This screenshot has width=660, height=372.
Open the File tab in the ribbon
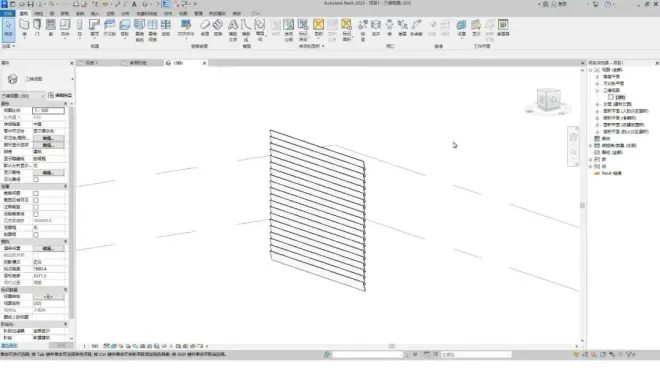click(8, 13)
